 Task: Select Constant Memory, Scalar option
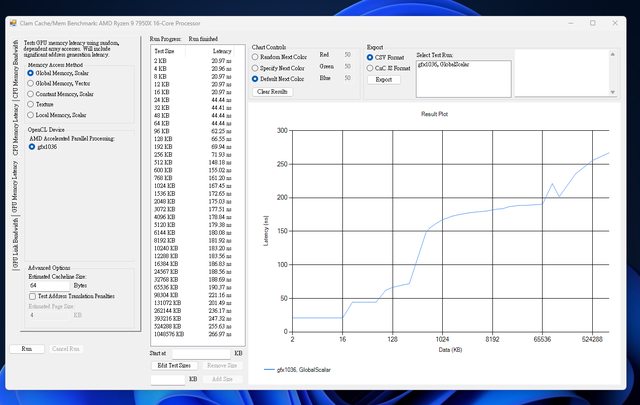click(31, 93)
